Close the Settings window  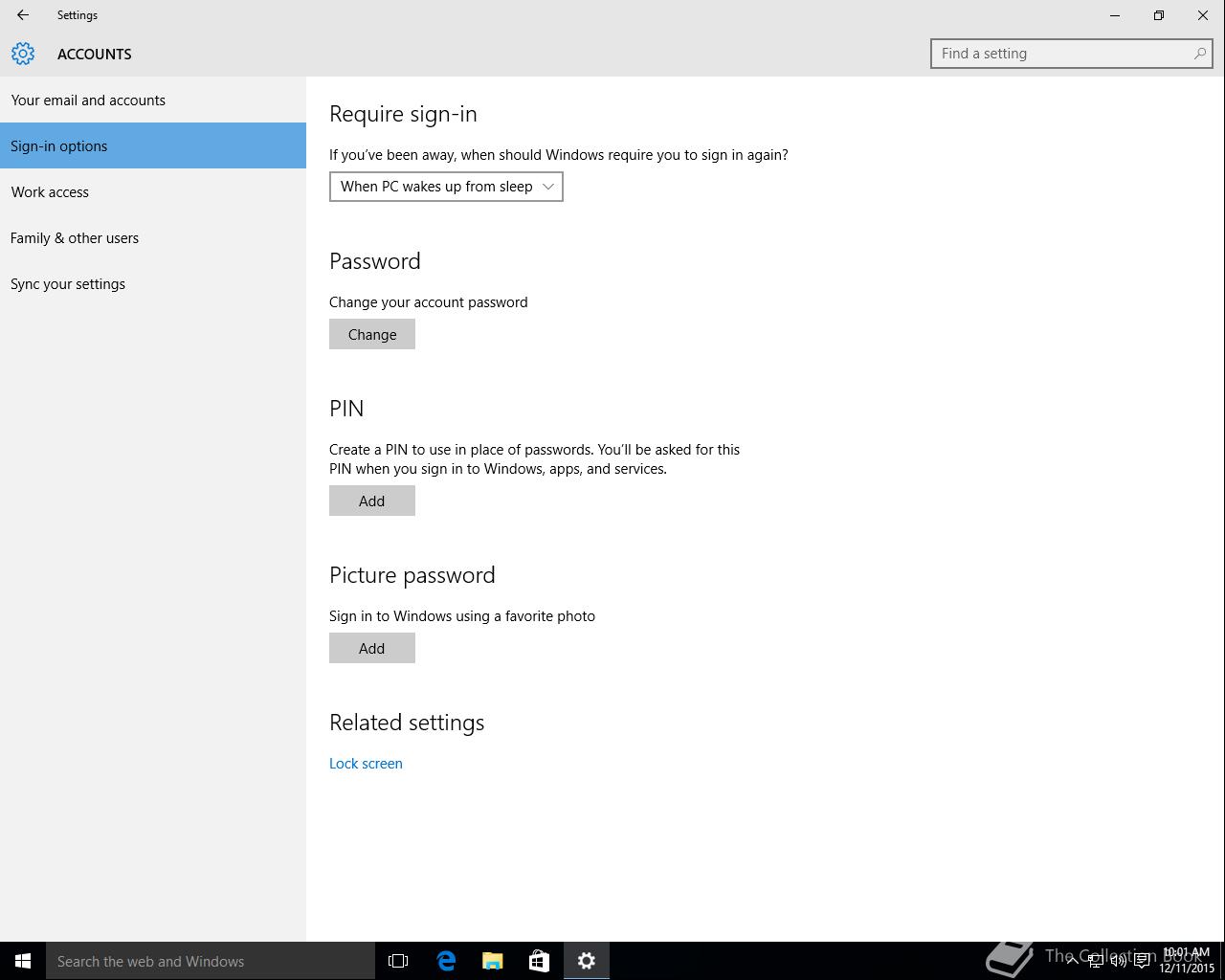click(1203, 15)
